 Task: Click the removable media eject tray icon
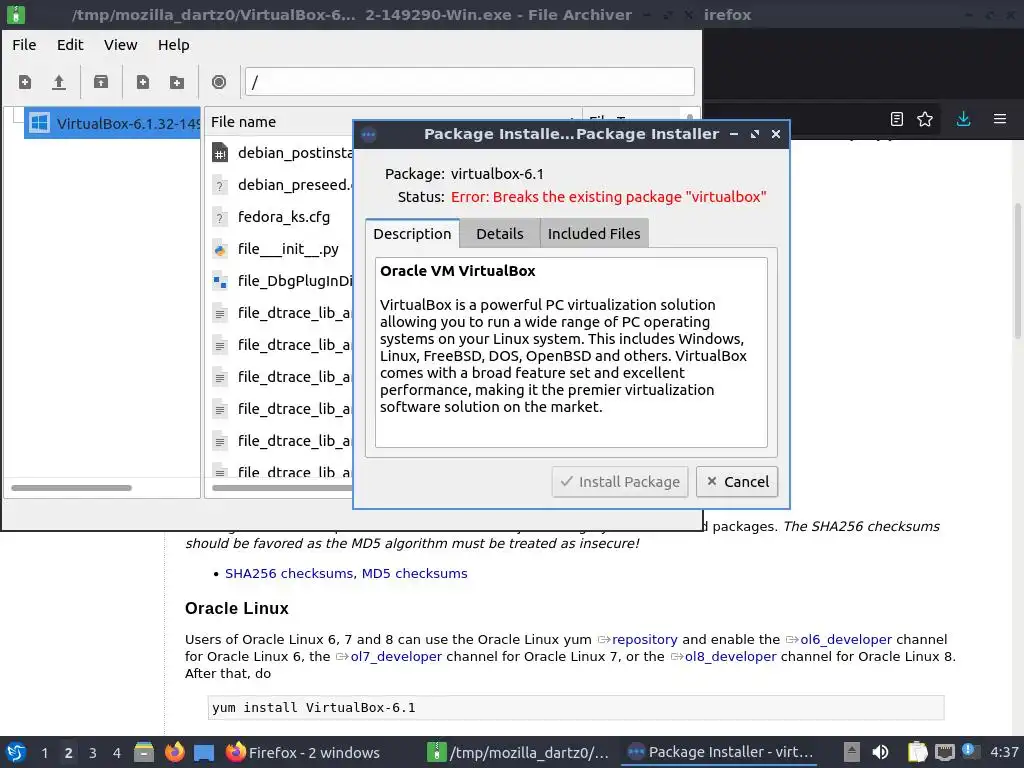coord(851,752)
